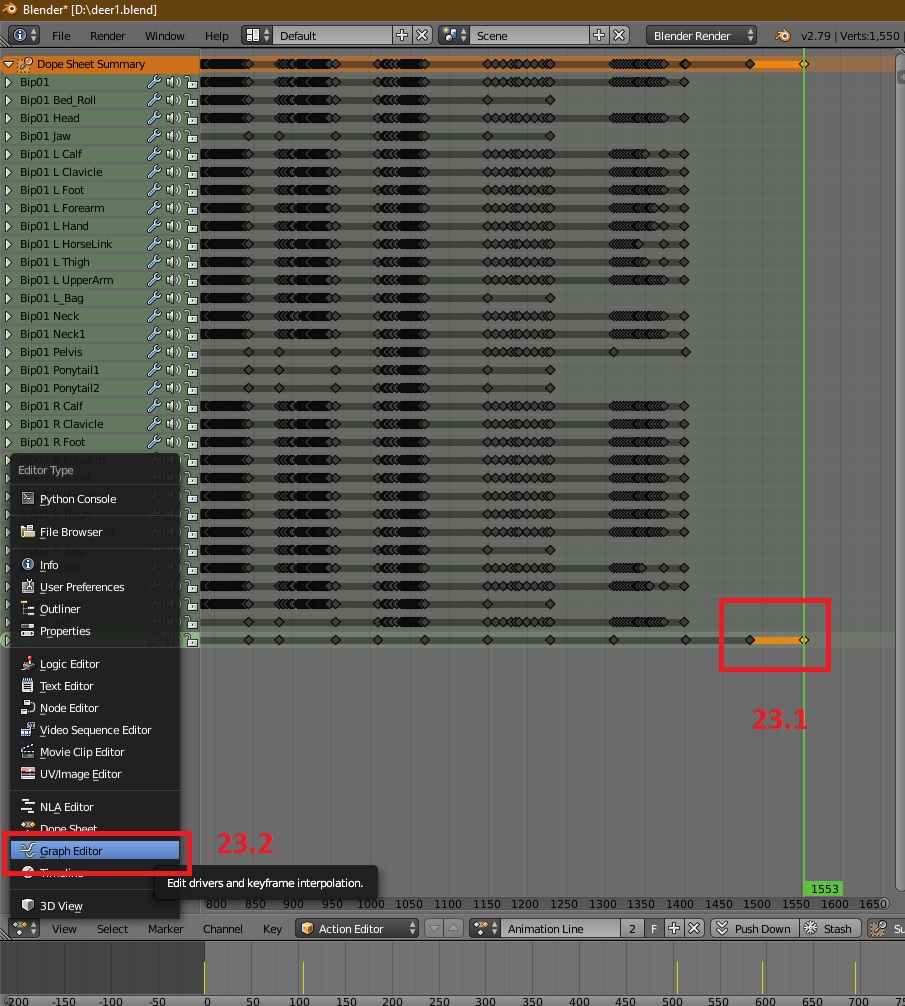Toggle modifiers wrench on Bip01 channel
This screenshot has width=905, height=1006.
pyautogui.click(x=154, y=82)
